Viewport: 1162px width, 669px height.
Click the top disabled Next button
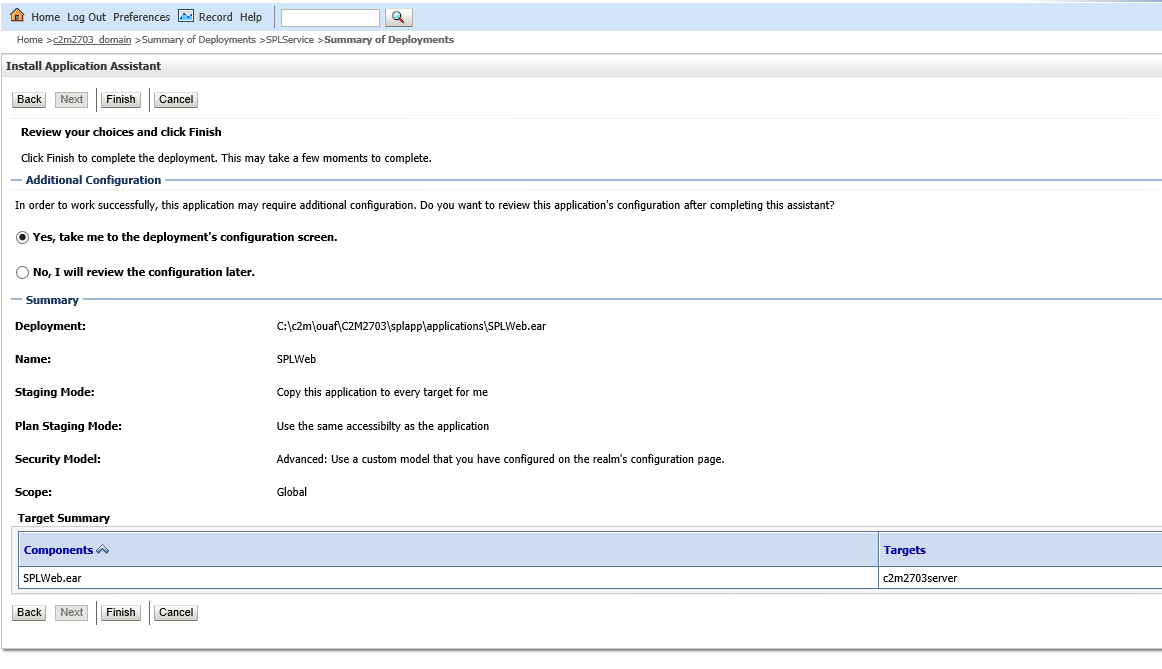pyautogui.click(x=72, y=99)
